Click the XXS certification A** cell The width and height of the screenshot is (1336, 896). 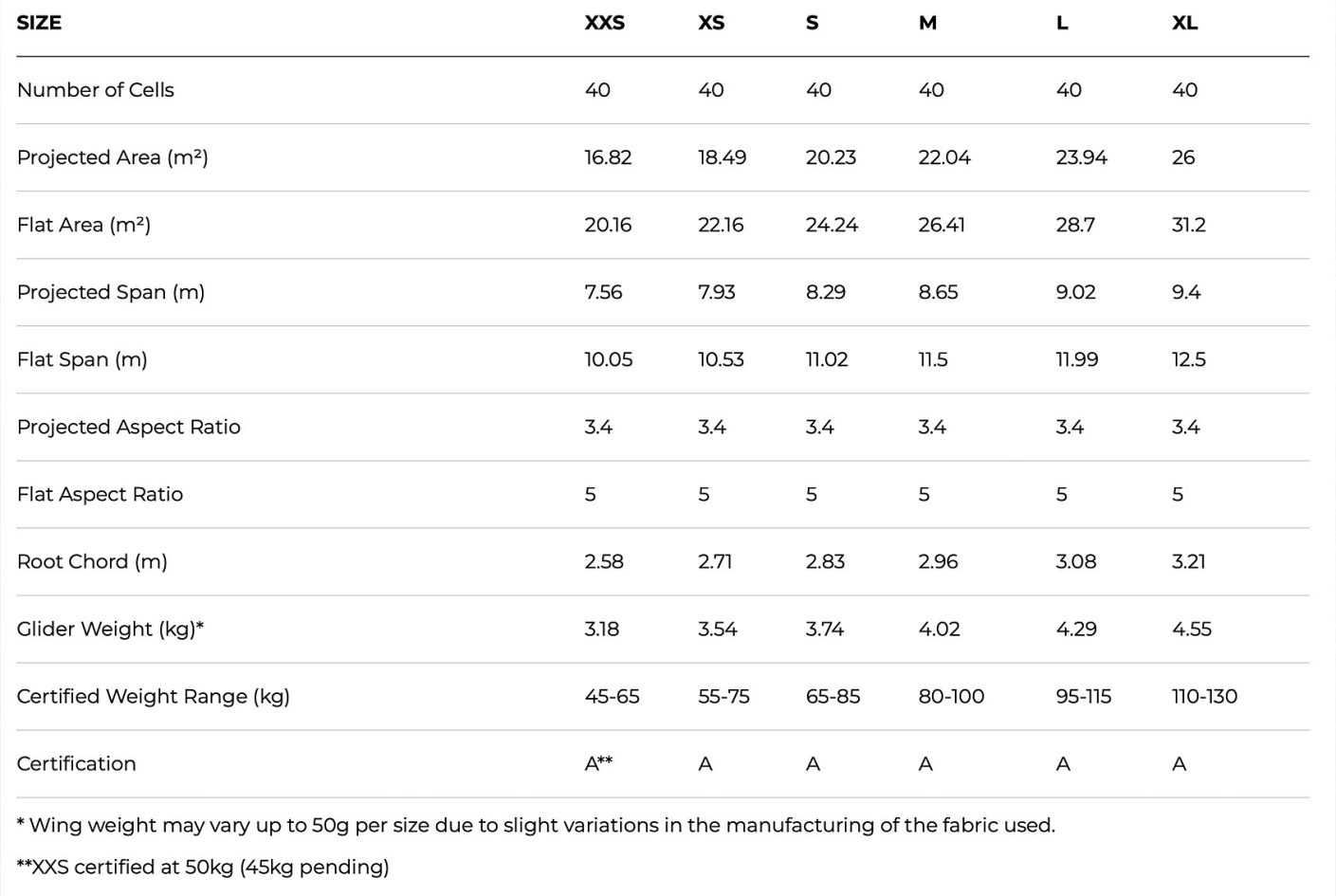tap(598, 763)
